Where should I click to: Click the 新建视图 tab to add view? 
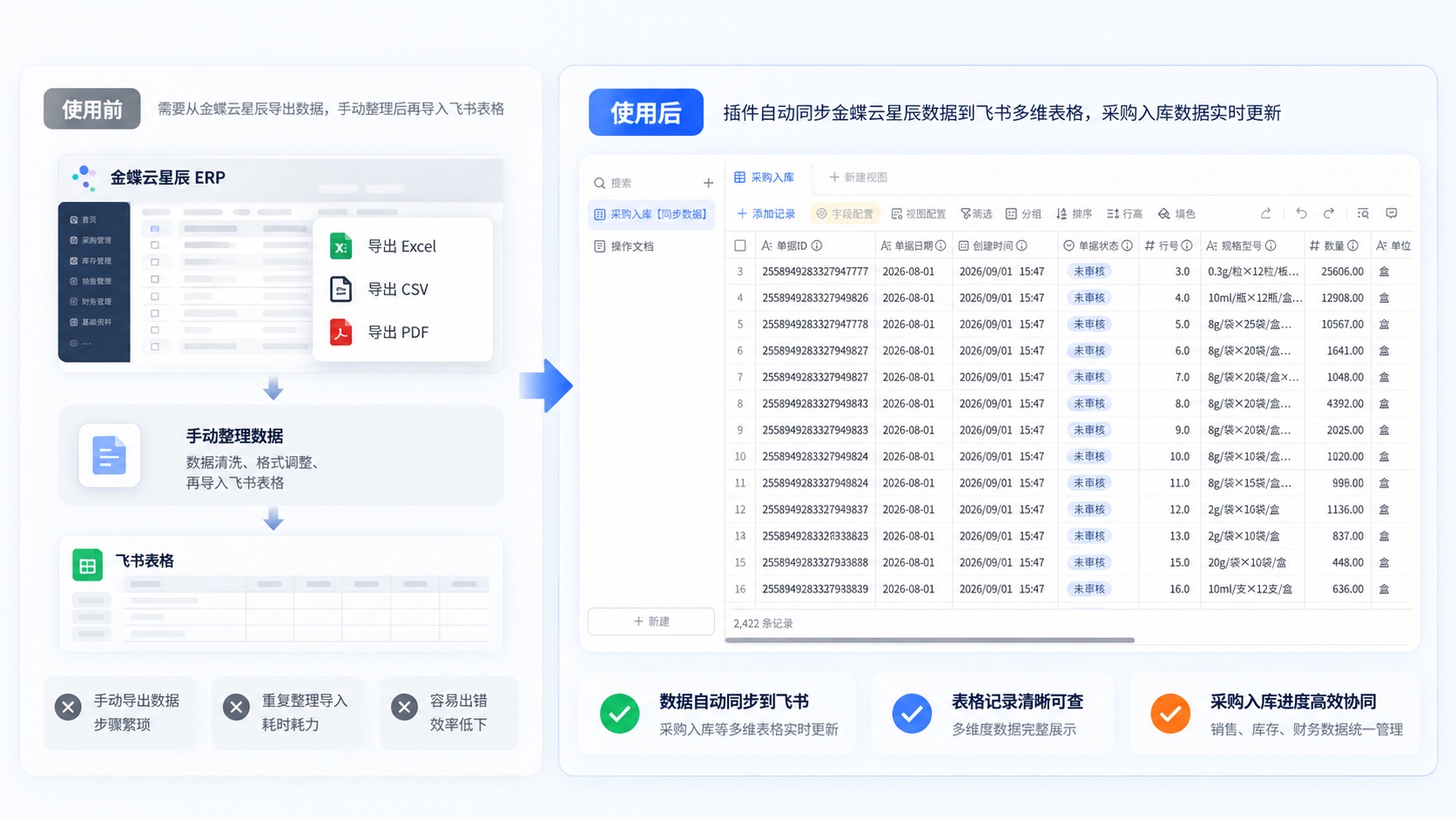(858, 177)
